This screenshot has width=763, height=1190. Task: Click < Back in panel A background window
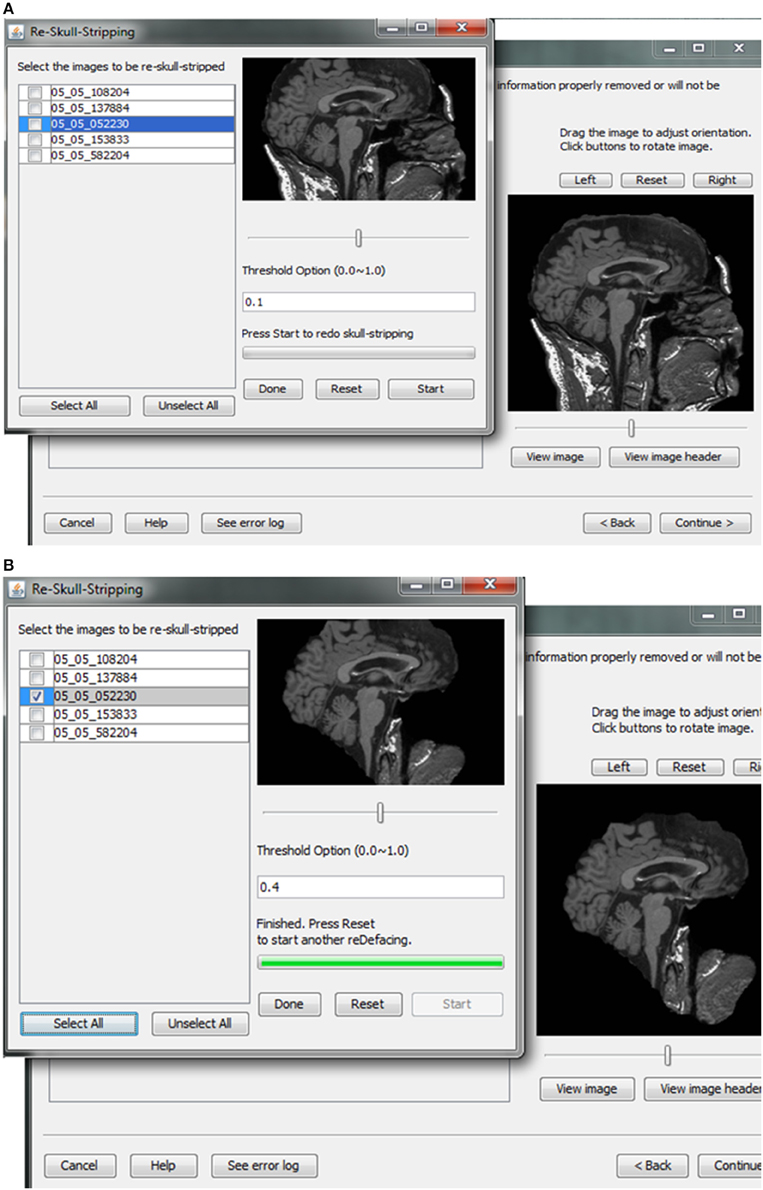pos(617,523)
